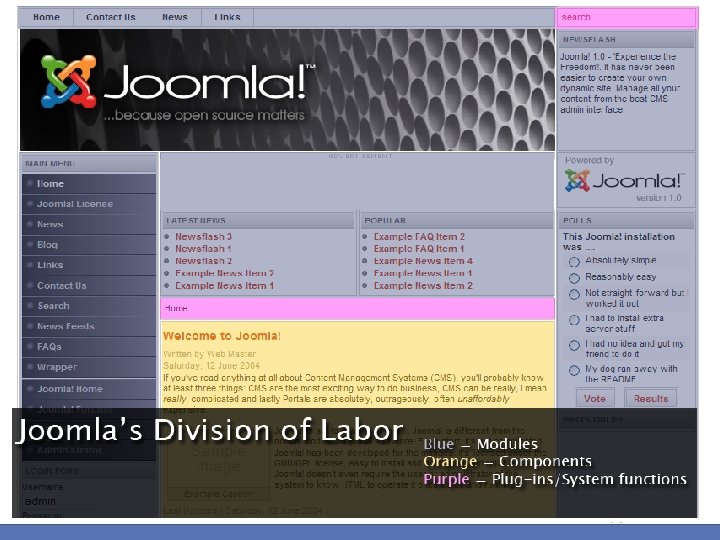Screen dimensions: 720x540
Task: Open the Newsflash 2 link
Action: click(203, 261)
